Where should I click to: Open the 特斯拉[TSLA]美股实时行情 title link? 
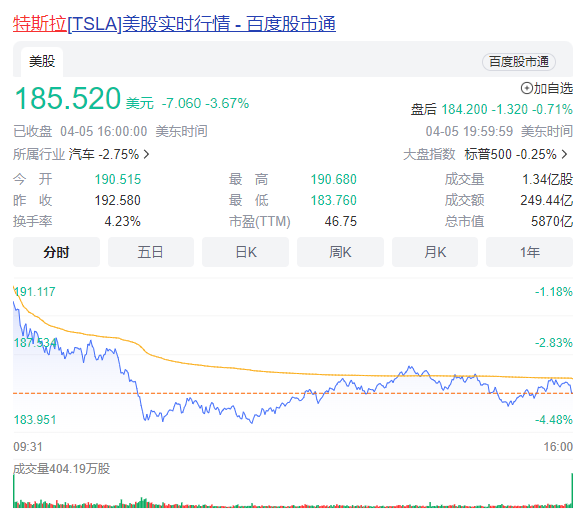(x=174, y=24)
